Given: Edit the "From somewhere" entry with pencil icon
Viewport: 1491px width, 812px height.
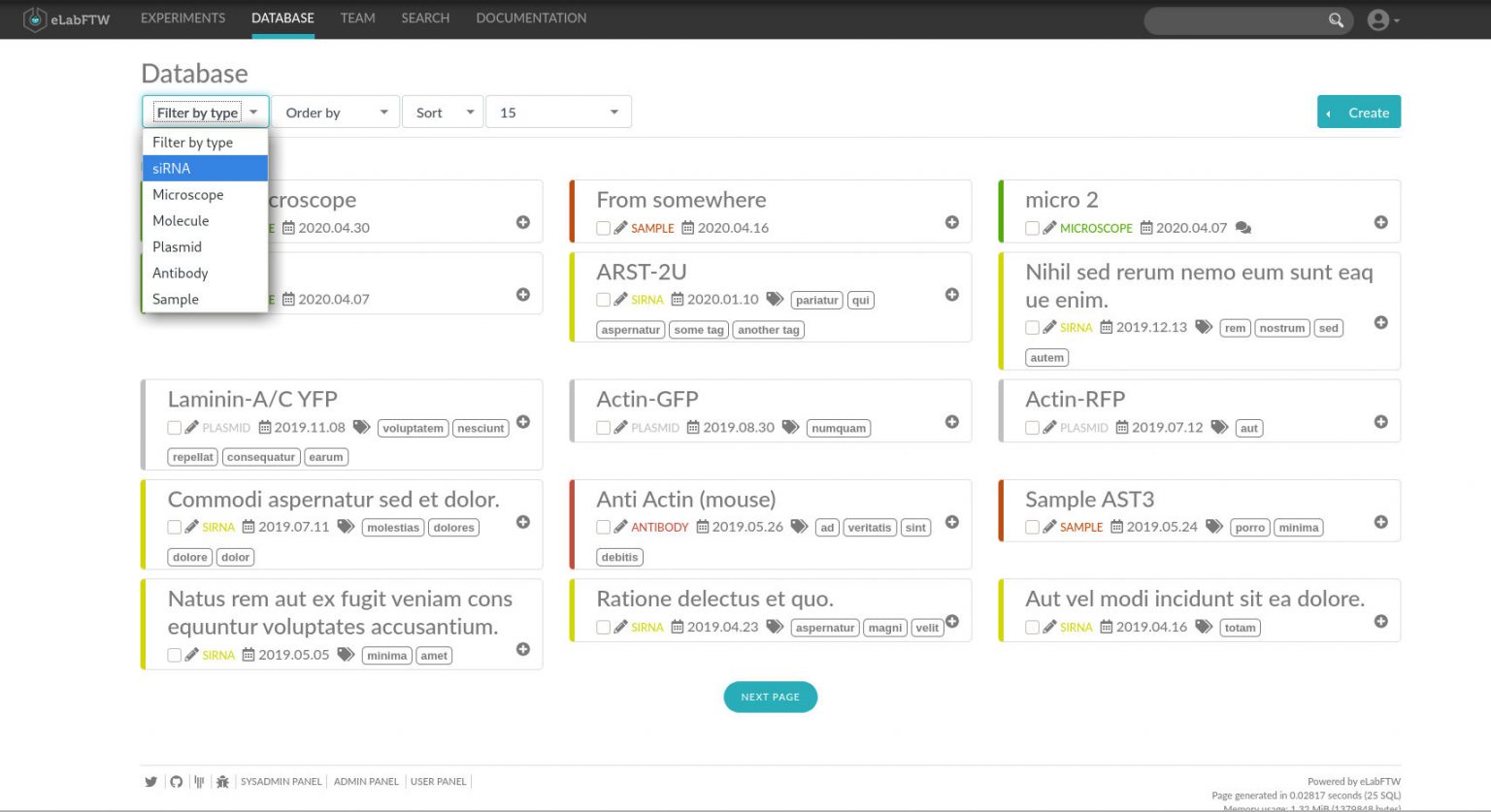Looking at the screenshot, I should 621,228.
